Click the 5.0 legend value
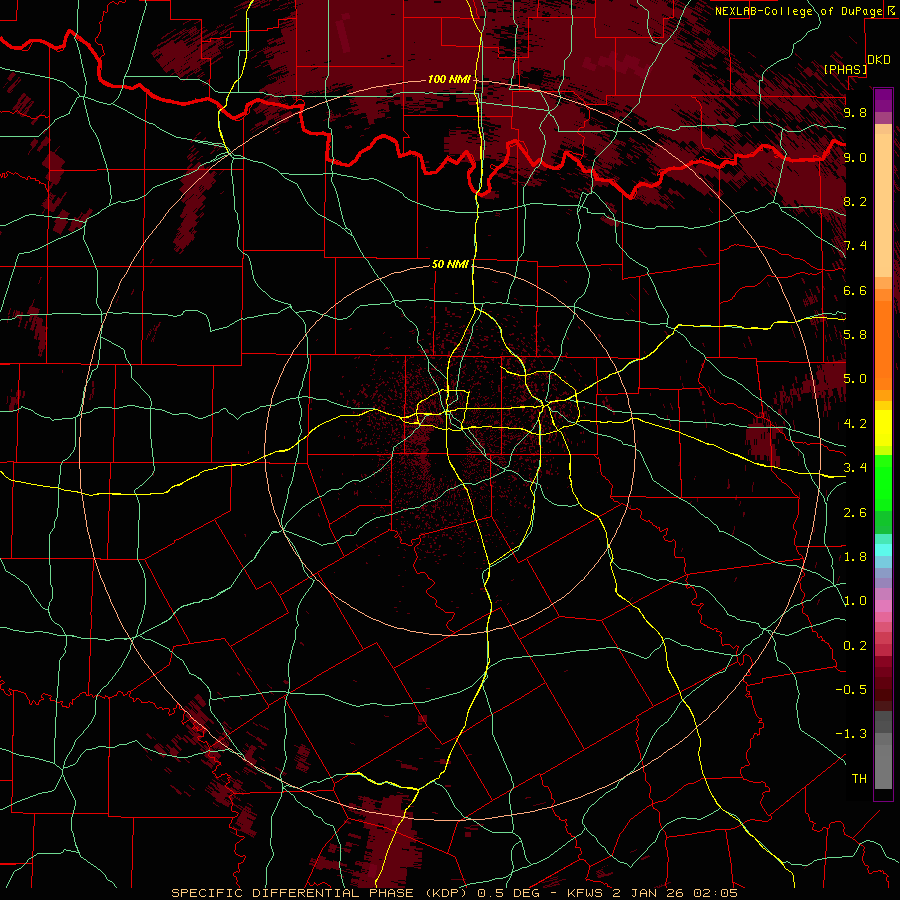900x900 pixels. pyautogui.click(x=855, y=379)
